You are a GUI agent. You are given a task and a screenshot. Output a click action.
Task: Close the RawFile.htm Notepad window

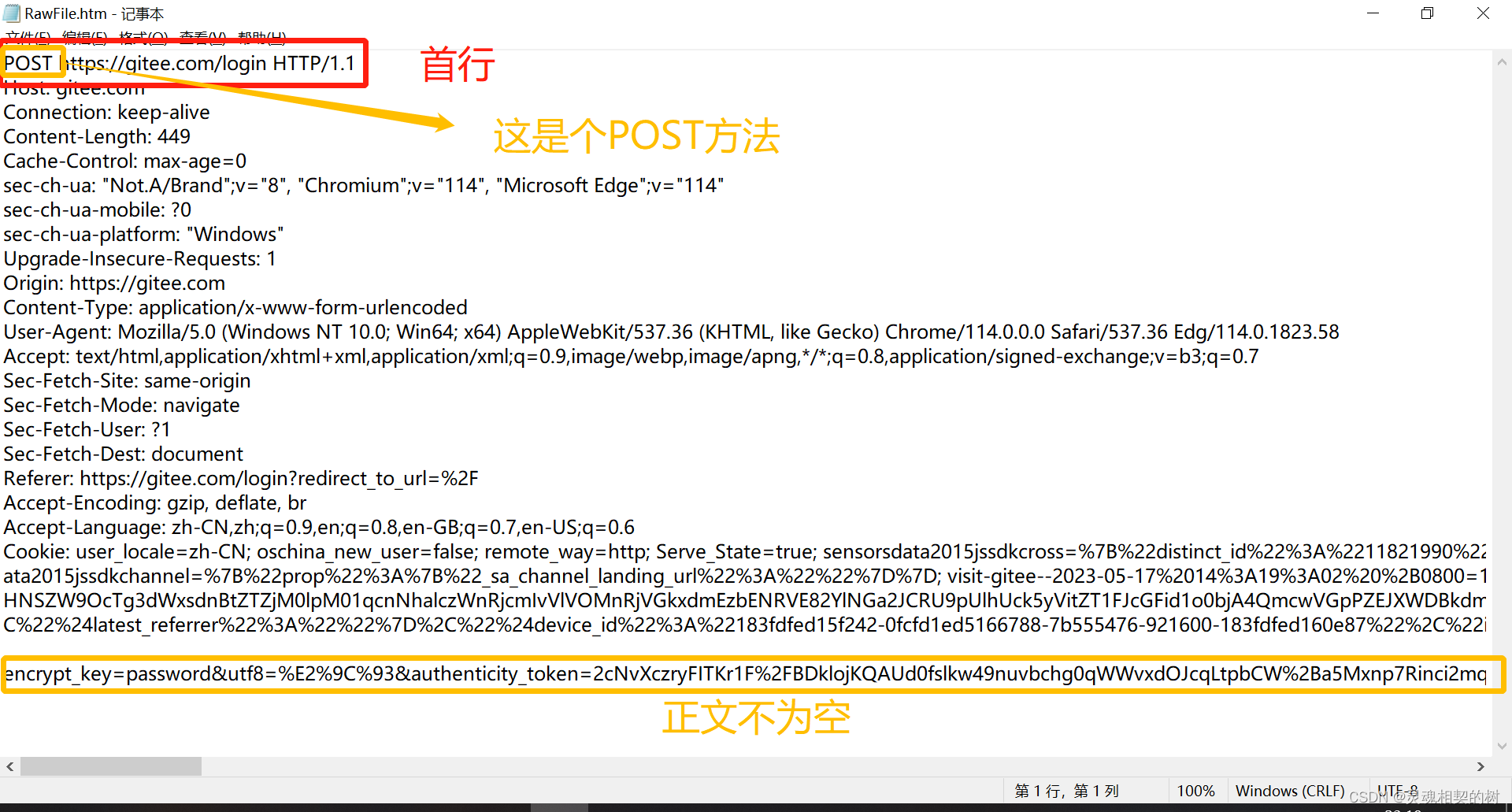click(x=1483, y=13)
